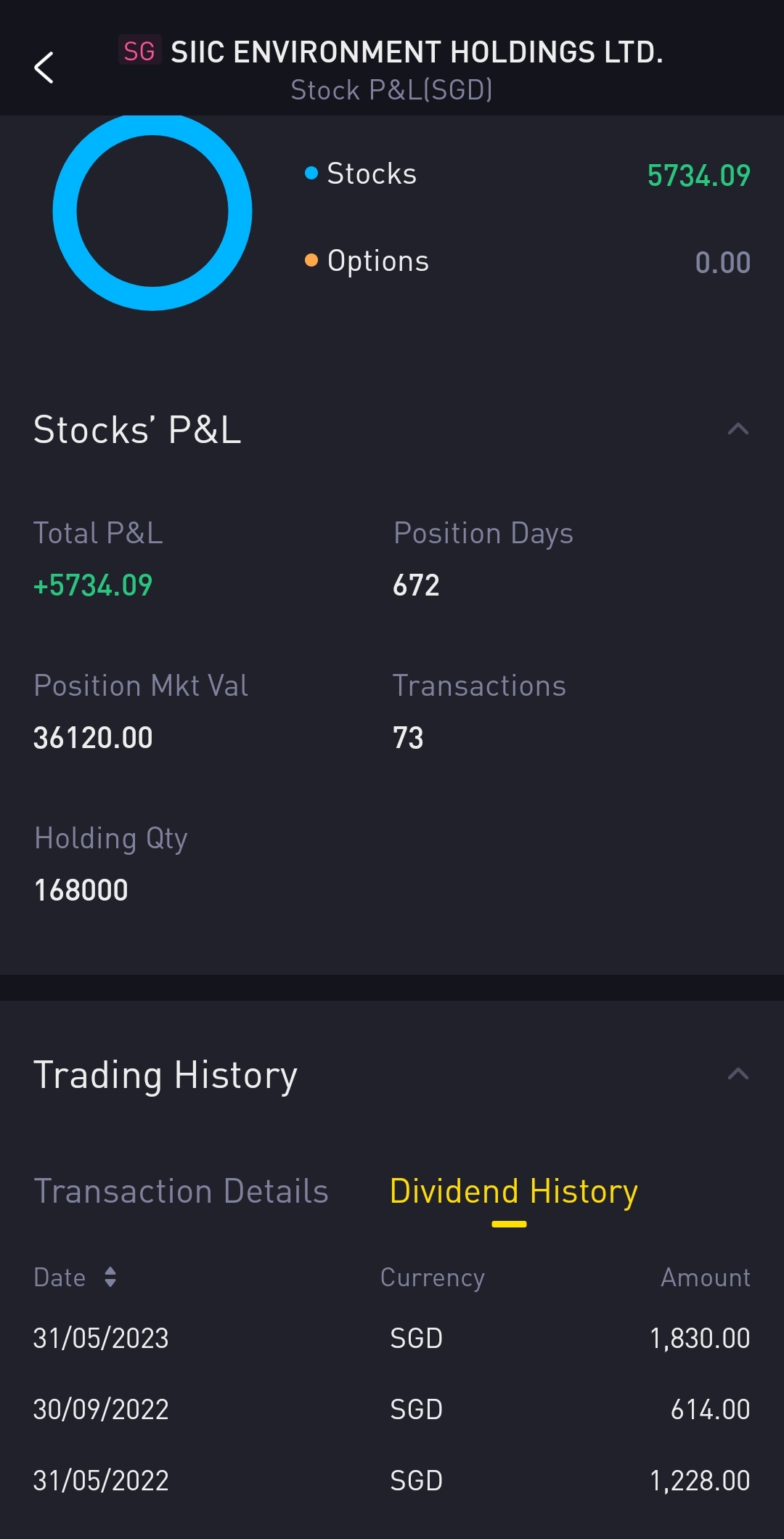
Task: Tap the Transactions count 73
Action: (408, 738)
